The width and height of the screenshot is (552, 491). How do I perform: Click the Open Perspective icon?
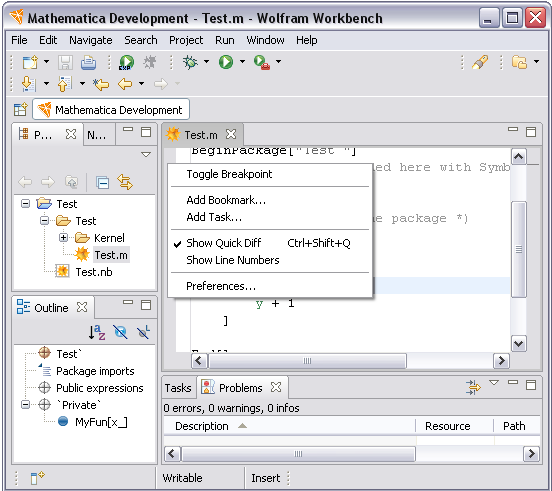pyautogui.click(x=20, y=109)
